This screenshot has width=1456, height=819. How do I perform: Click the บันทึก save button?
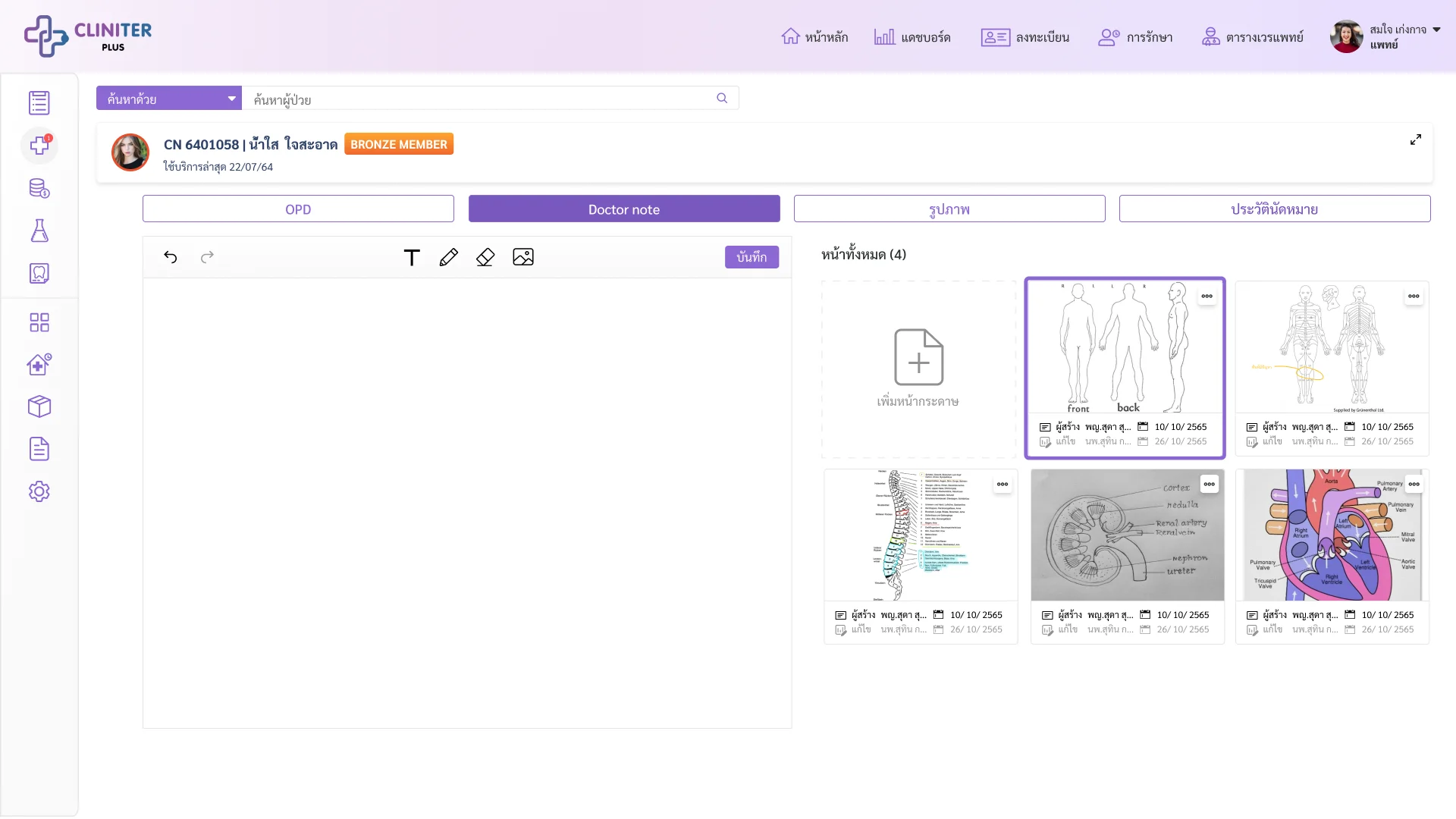click(752, 257)
